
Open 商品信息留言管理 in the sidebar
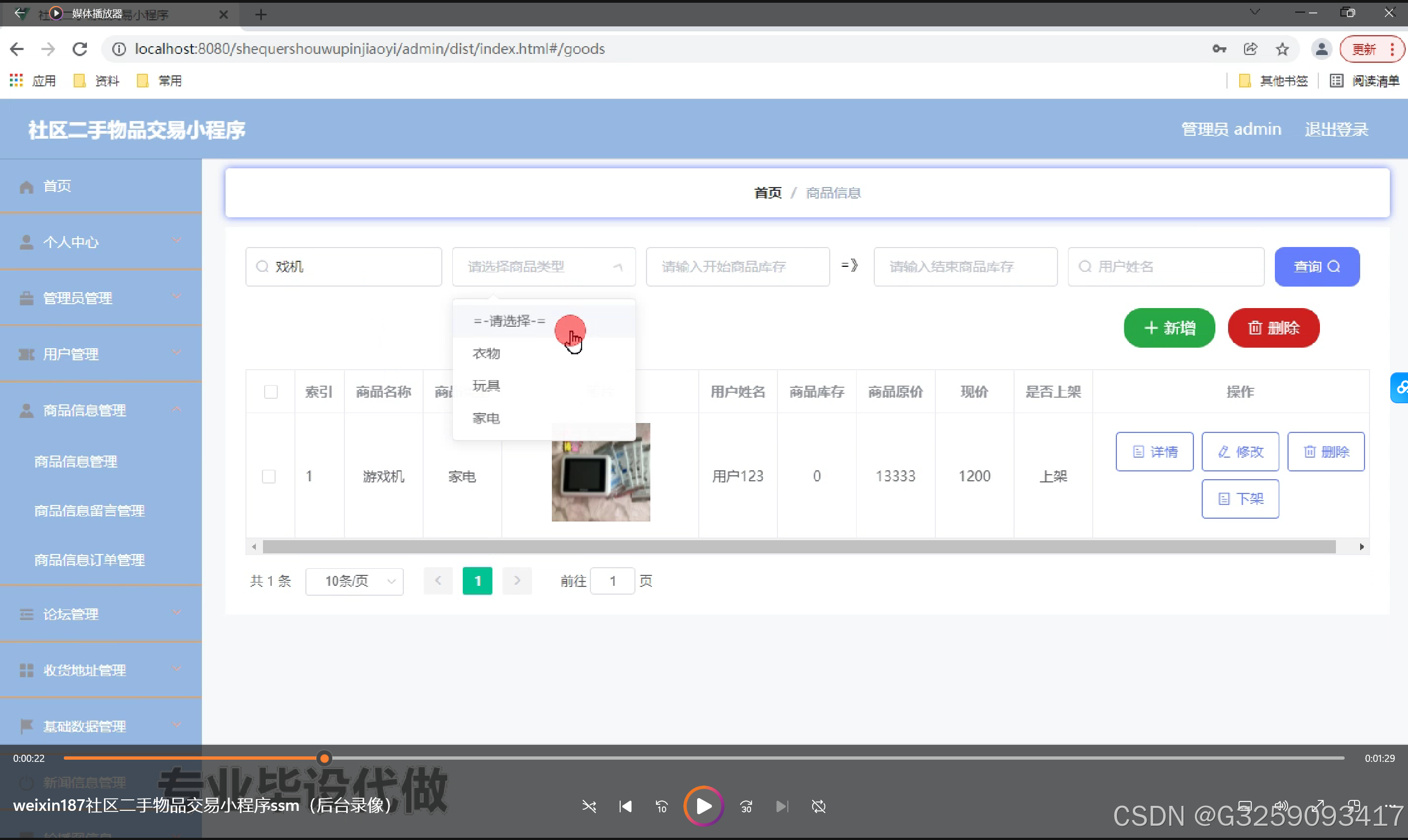(90, 510)
